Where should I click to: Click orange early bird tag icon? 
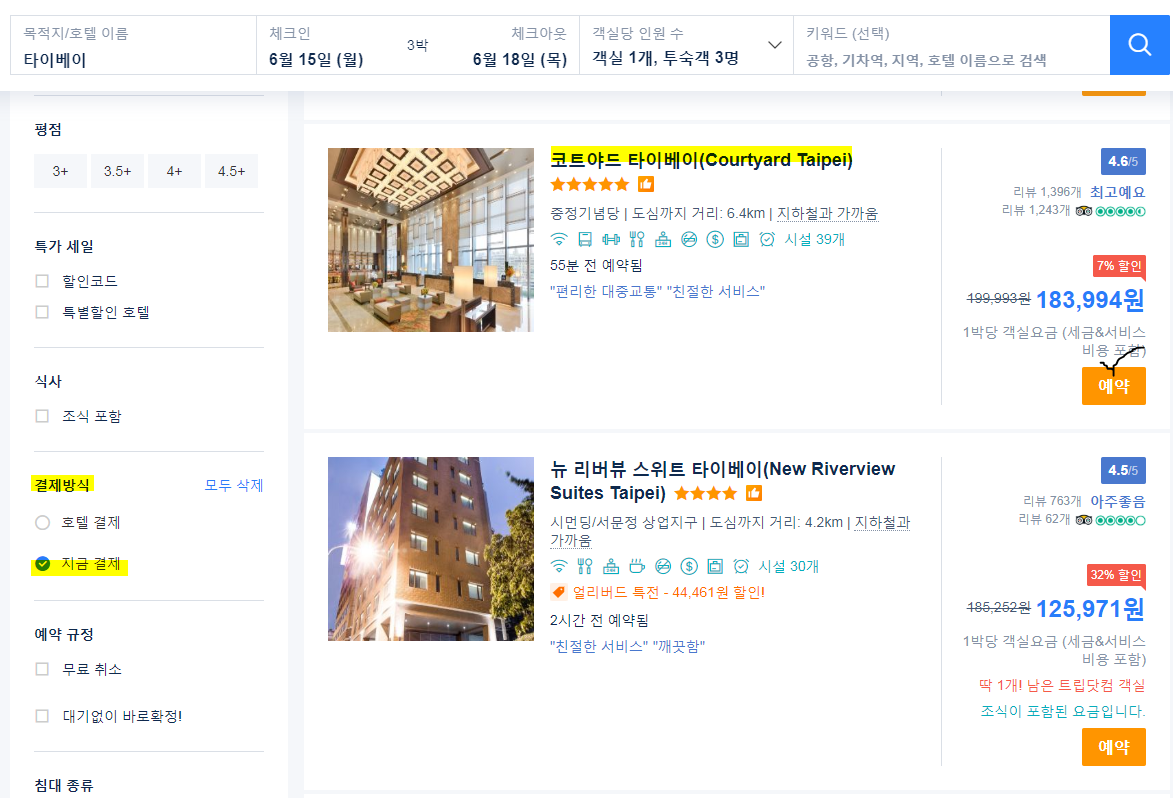[x=559, y=592]
